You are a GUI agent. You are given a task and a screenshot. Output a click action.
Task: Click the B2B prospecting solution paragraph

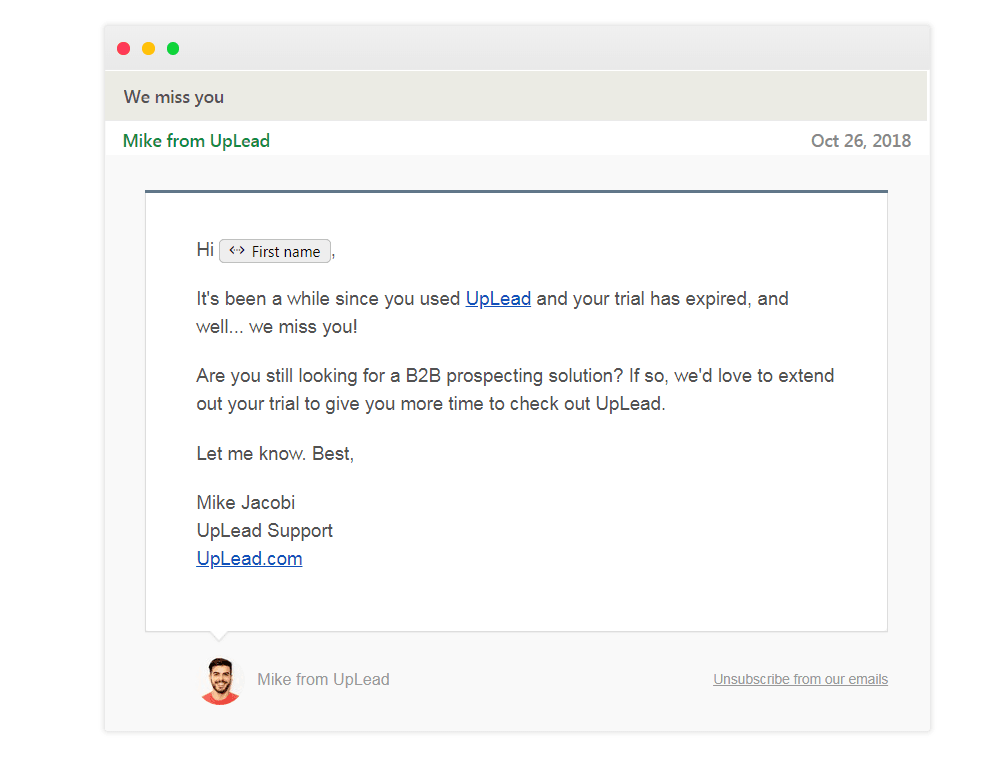tap(515, 389)
